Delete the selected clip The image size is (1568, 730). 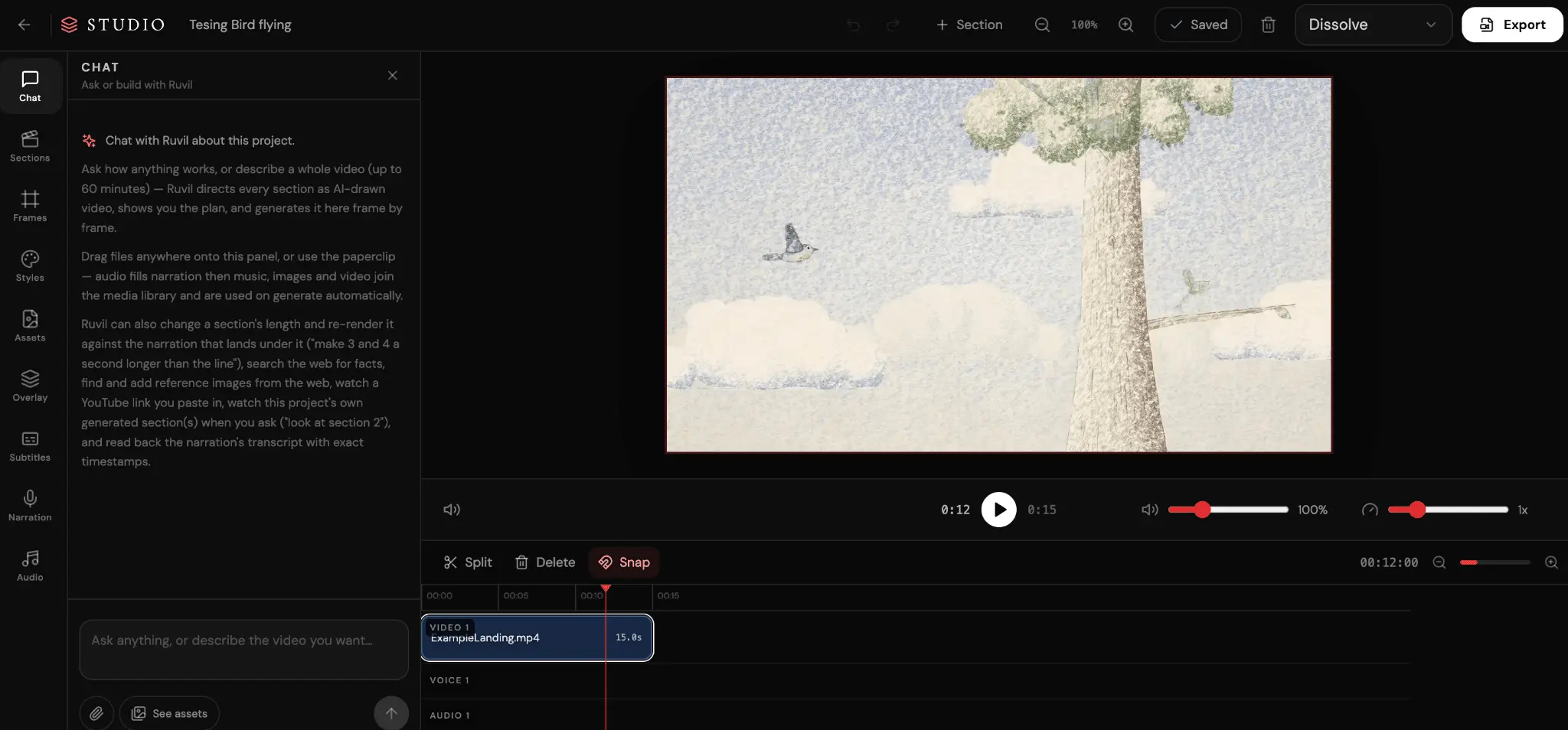(x=545, y=562)
